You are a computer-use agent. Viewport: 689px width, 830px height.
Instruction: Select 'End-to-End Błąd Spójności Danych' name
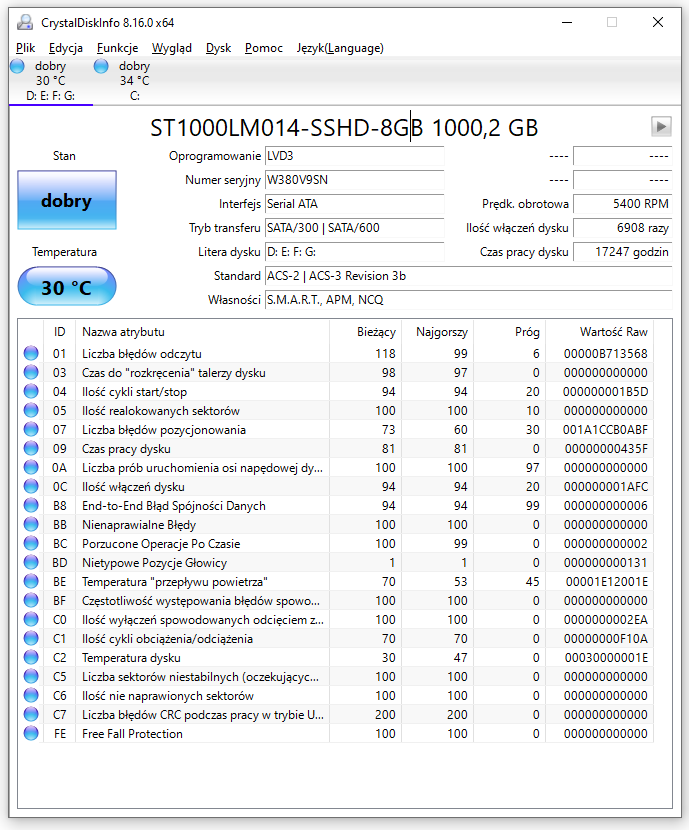point(174,506)
